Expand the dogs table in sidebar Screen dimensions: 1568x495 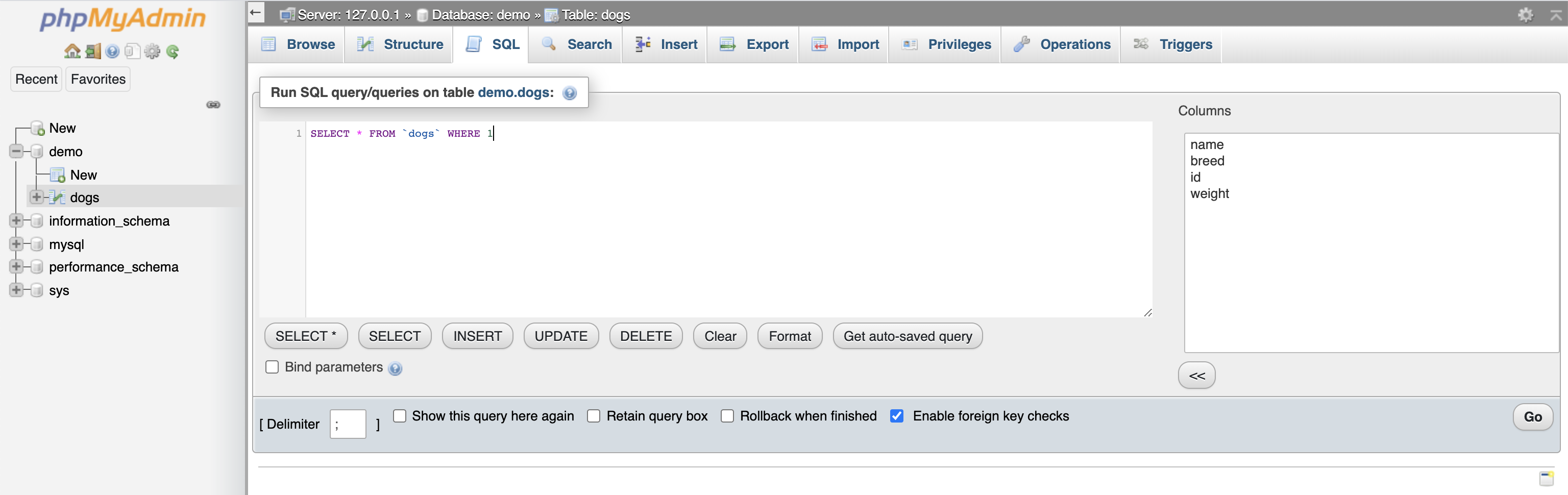[x=37, y=196]
